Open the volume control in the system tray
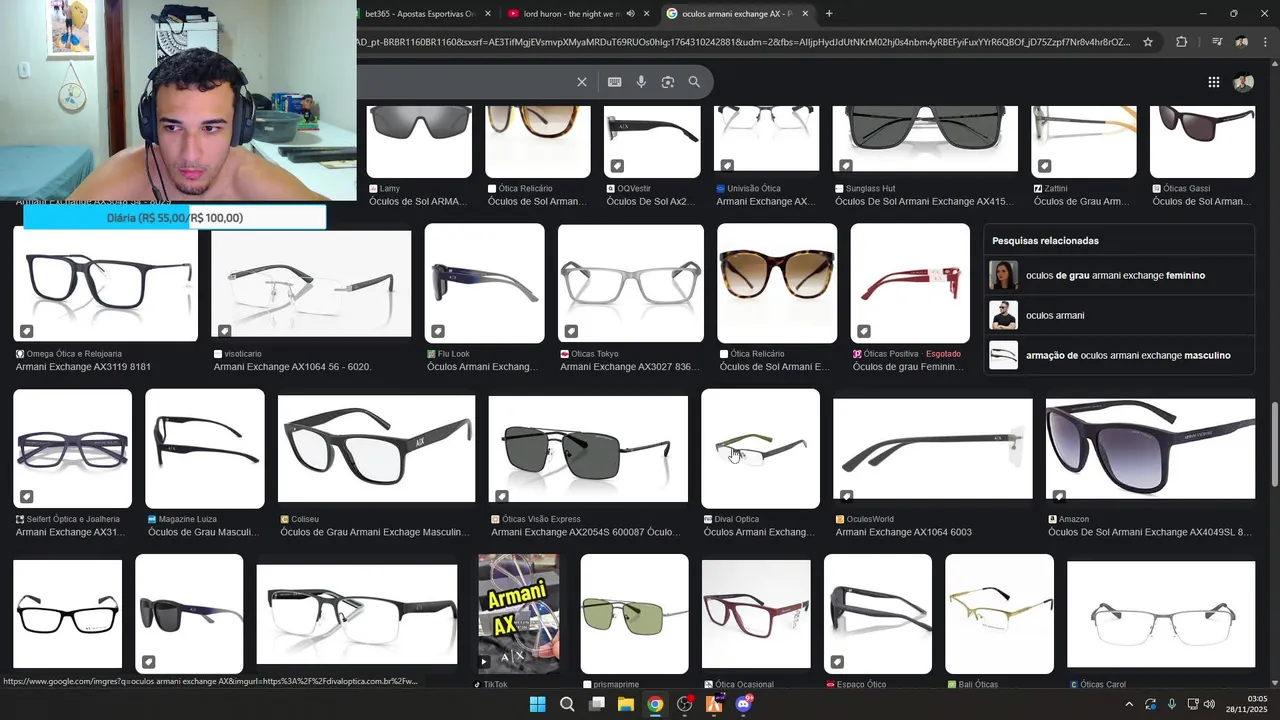 (x=1209, y=704)
